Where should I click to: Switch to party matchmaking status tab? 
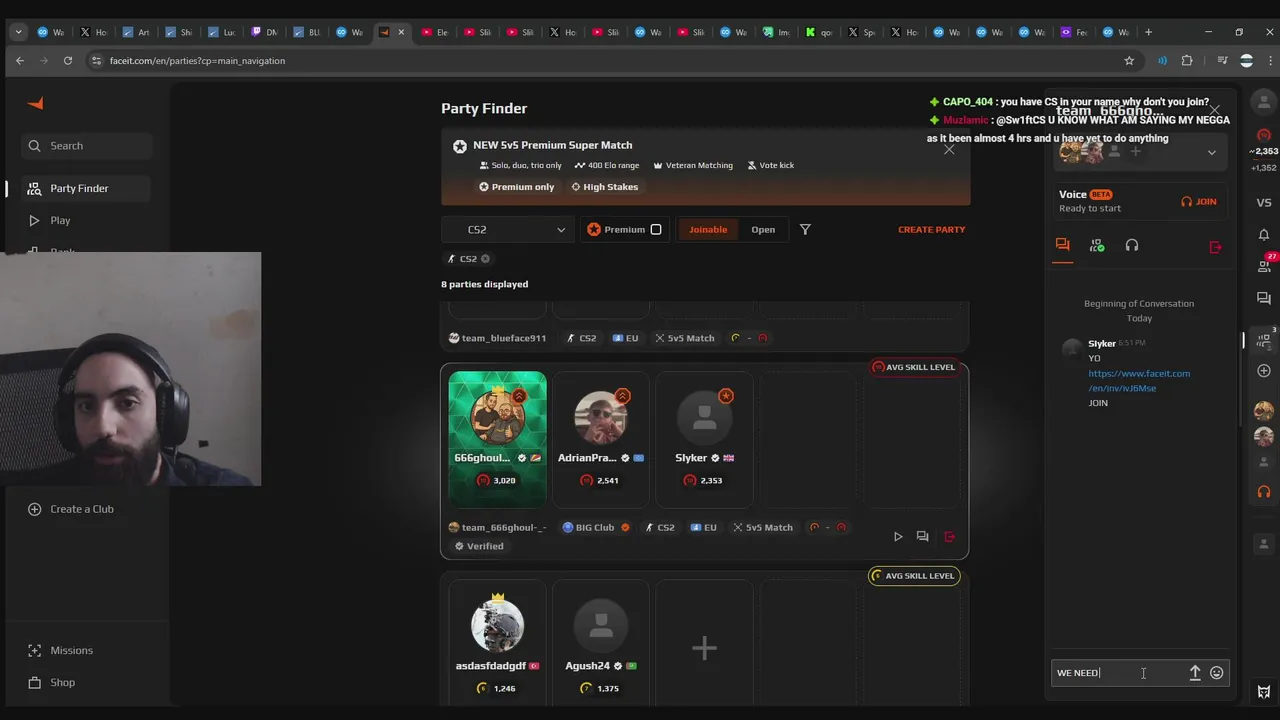tap(1097, 245)
